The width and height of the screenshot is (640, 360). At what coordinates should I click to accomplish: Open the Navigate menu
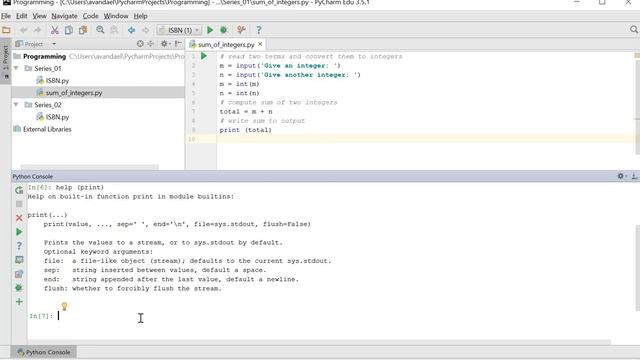click(64, 16)
